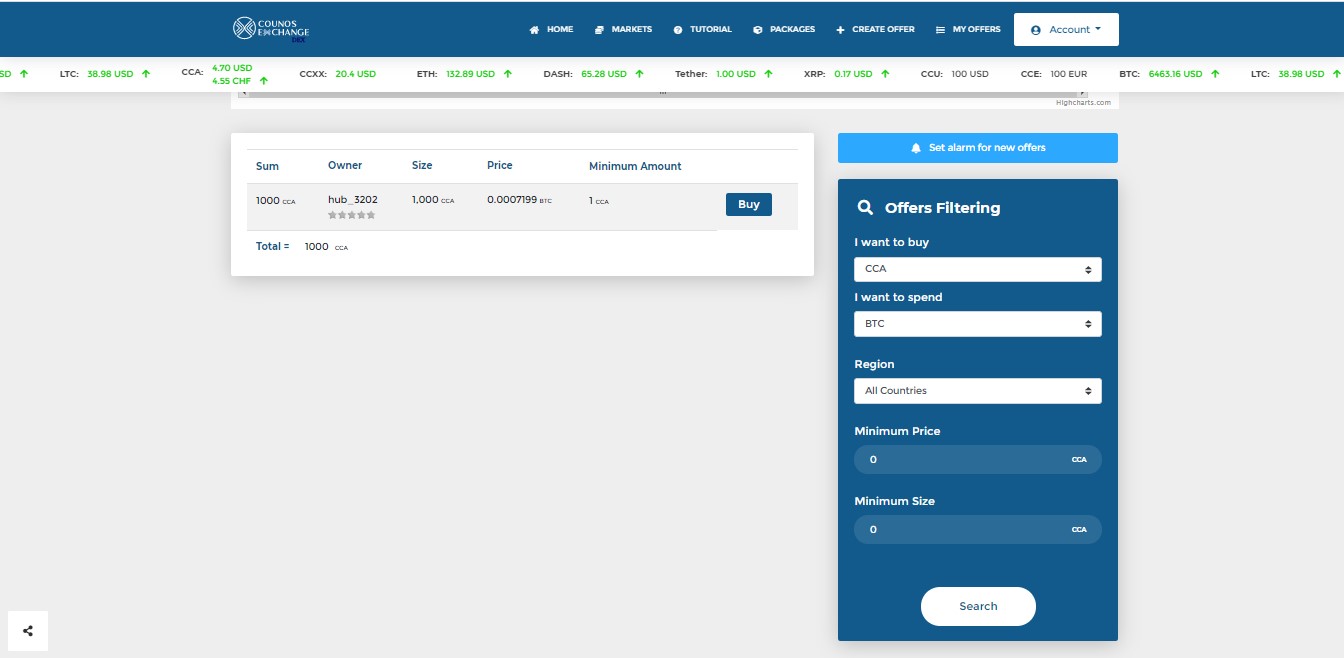This screenshot has height=658, width=1344.
Task: Click the Size column header
Action: point(422,165)
